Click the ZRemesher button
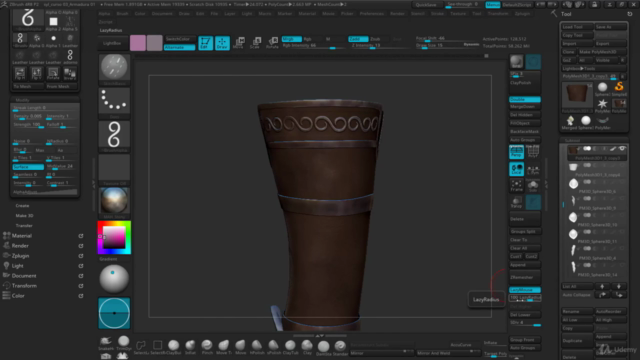This screenshot has width=640, height=360. tap(525, 277)
